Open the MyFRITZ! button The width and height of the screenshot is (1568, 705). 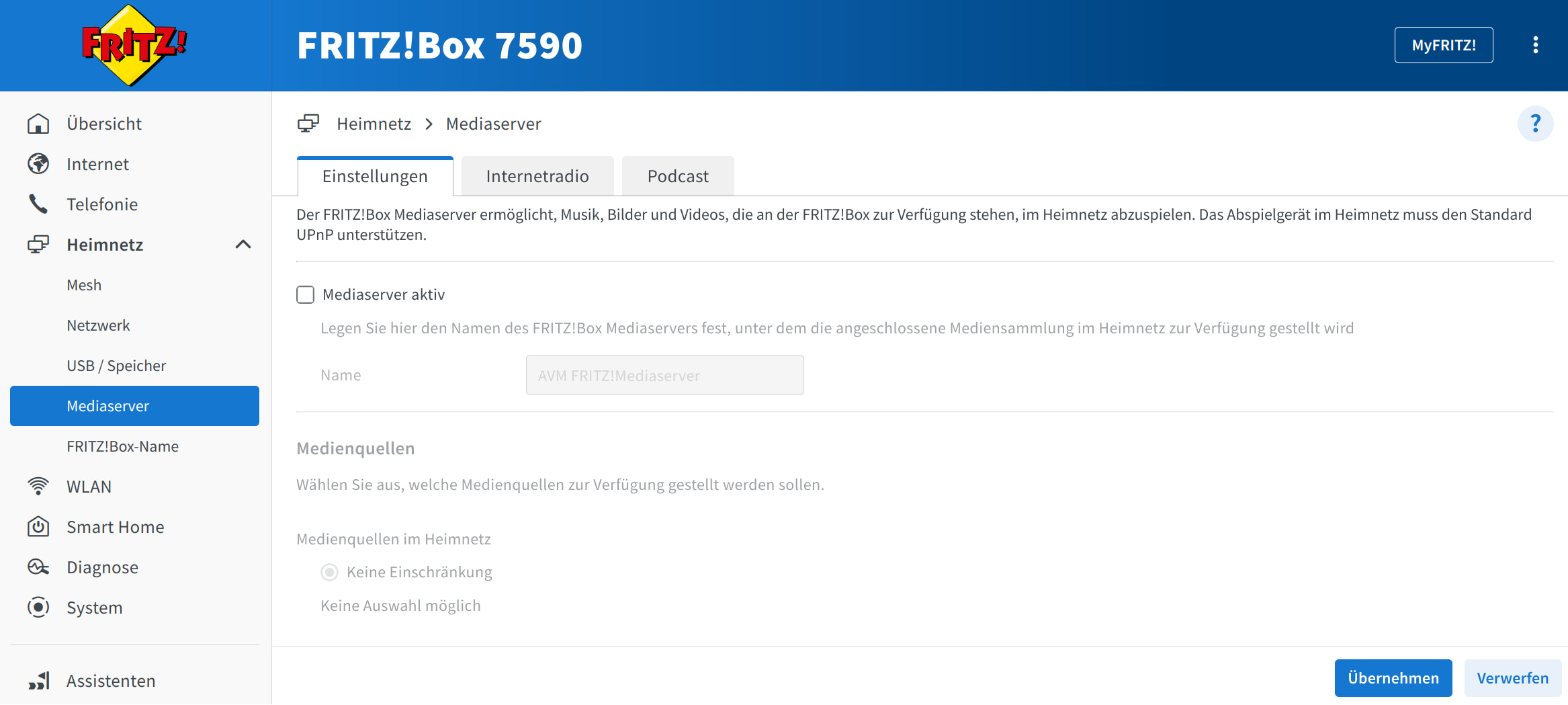1443,45
